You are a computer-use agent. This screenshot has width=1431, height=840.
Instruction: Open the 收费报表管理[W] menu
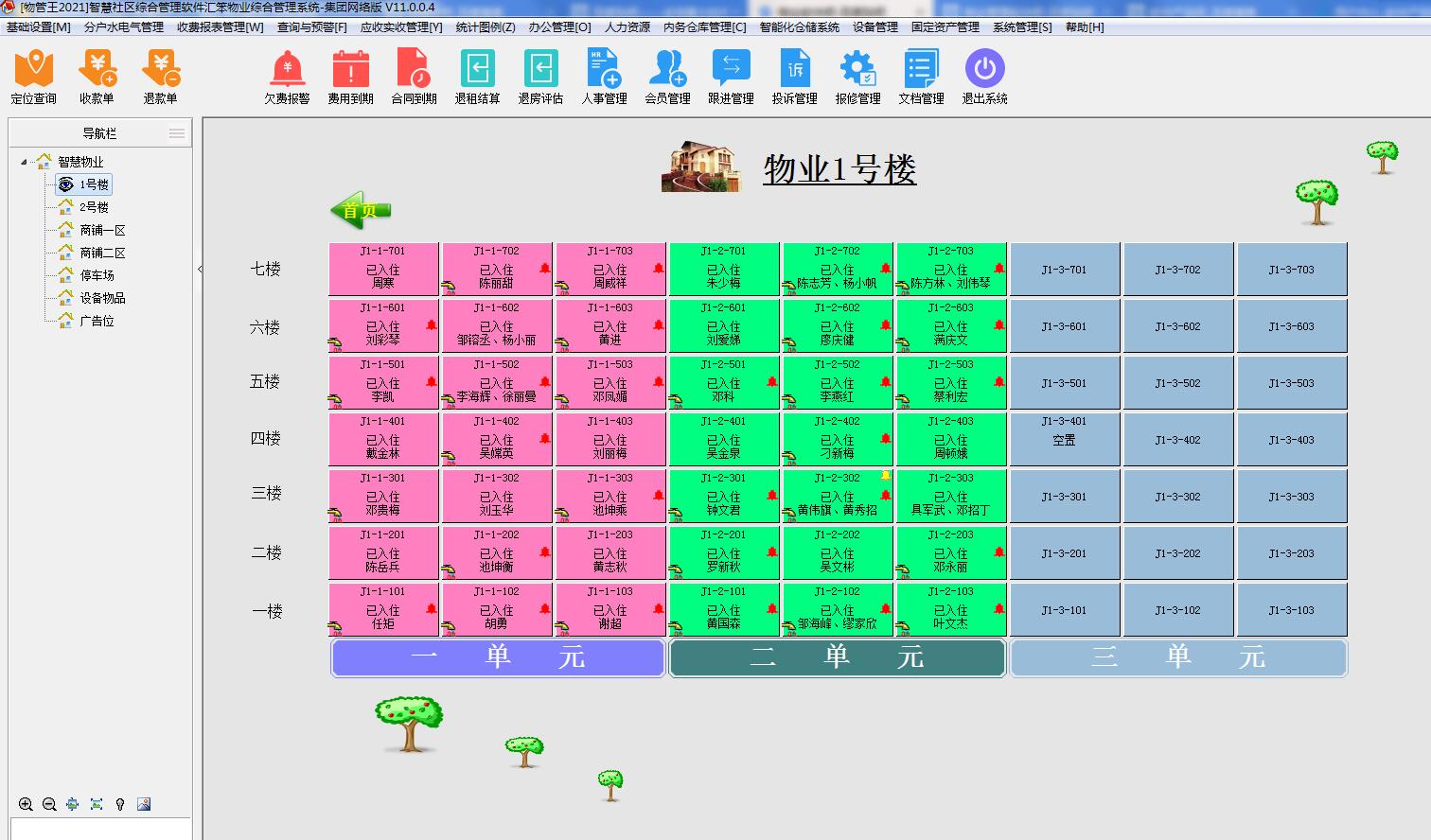221,27
